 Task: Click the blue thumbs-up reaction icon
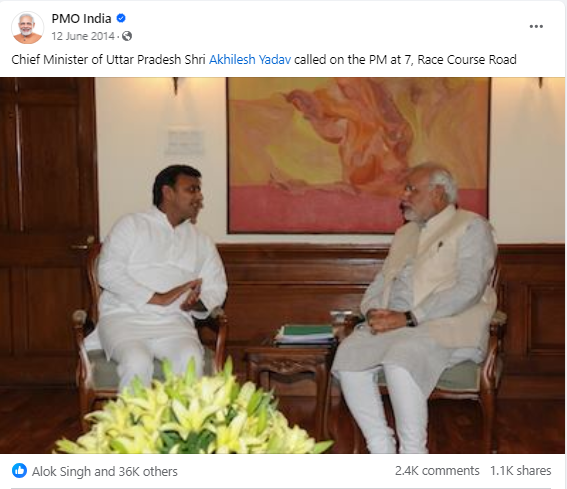(19, 471)
